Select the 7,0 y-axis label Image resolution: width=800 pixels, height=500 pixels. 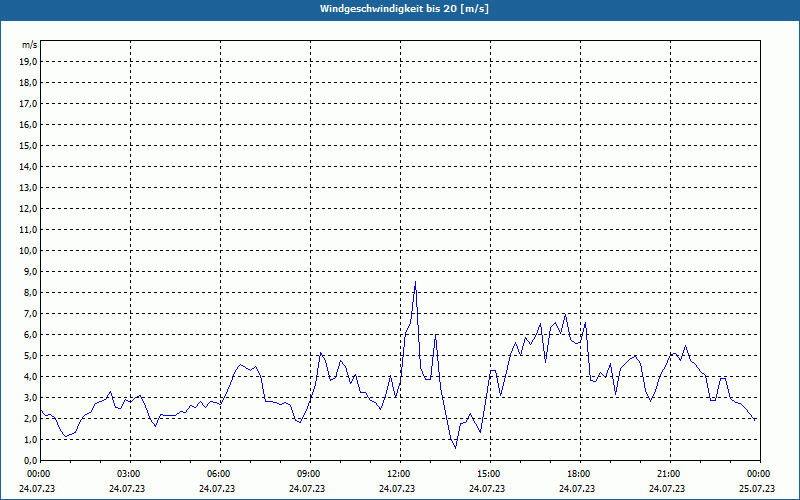(30, 314)
